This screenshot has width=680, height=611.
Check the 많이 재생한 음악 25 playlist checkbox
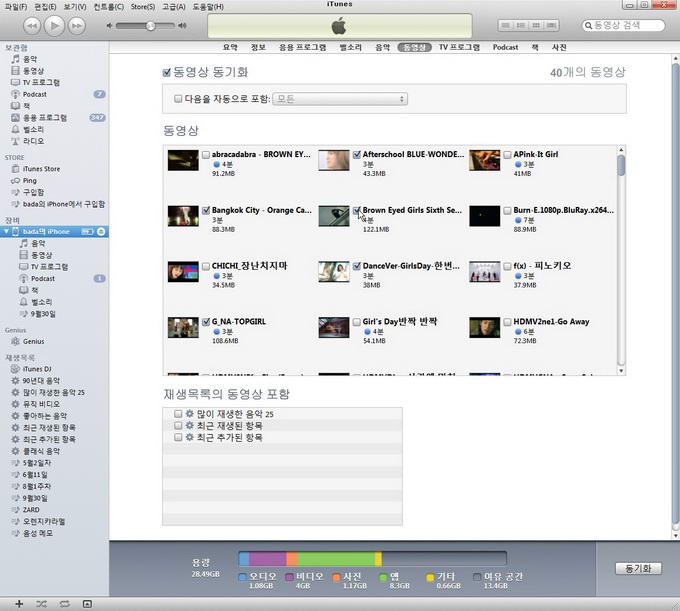click(x=178, y=414)
